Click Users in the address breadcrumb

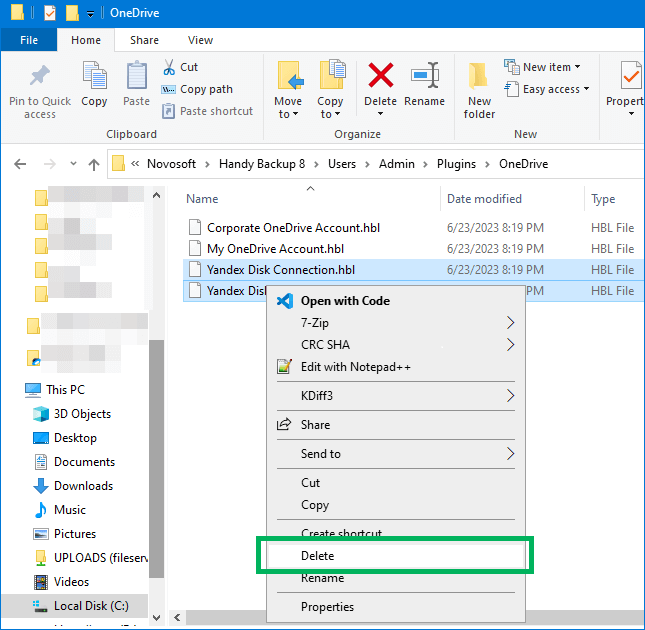click(342, 164)
